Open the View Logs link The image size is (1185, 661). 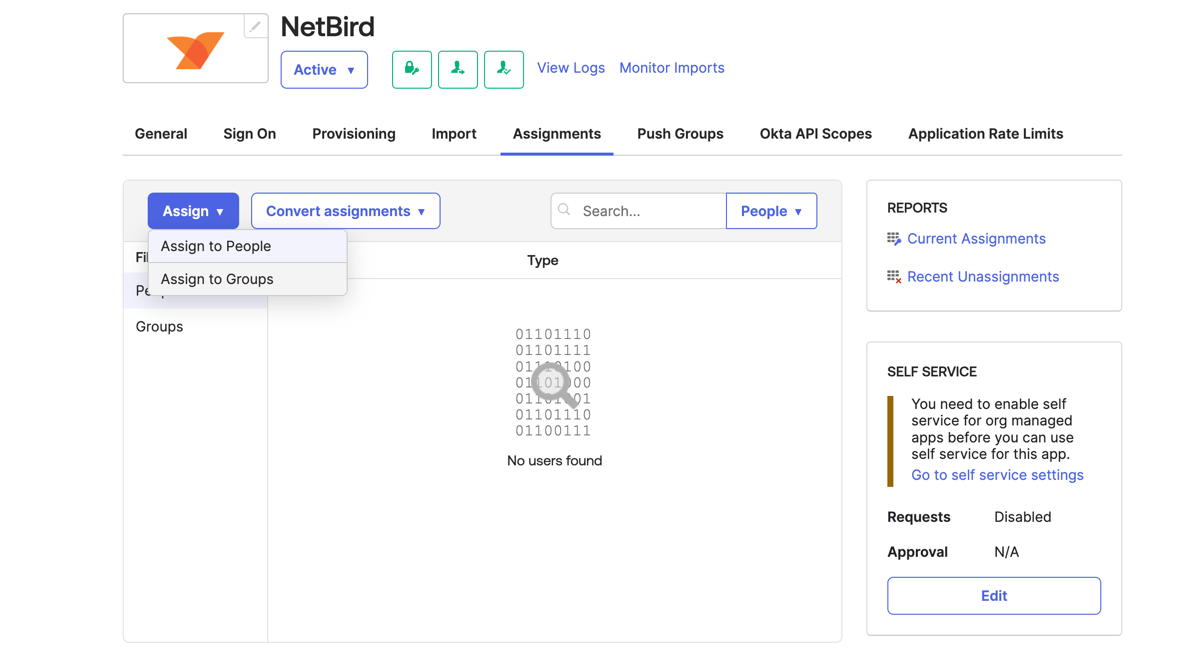click(x=571, y=68)
